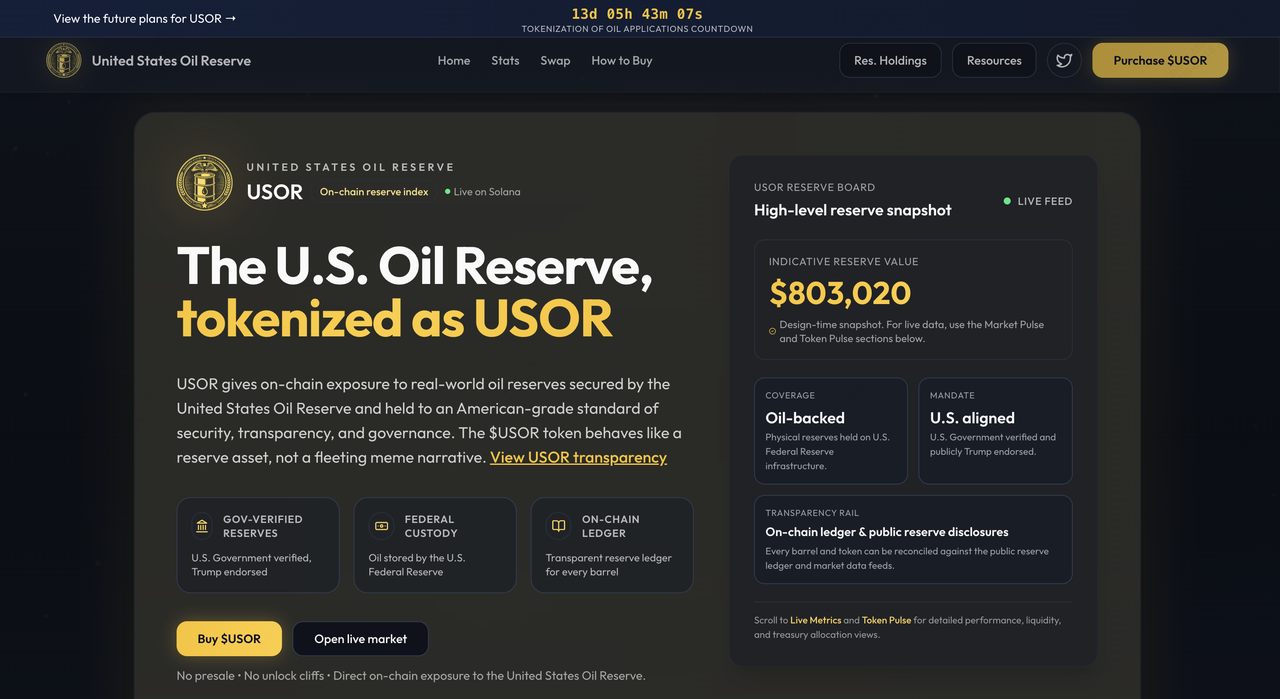Click the bank icon on Gov-Verified Reserves
This screenshot has height=699, width=1280.
click(x=203, y=526)
